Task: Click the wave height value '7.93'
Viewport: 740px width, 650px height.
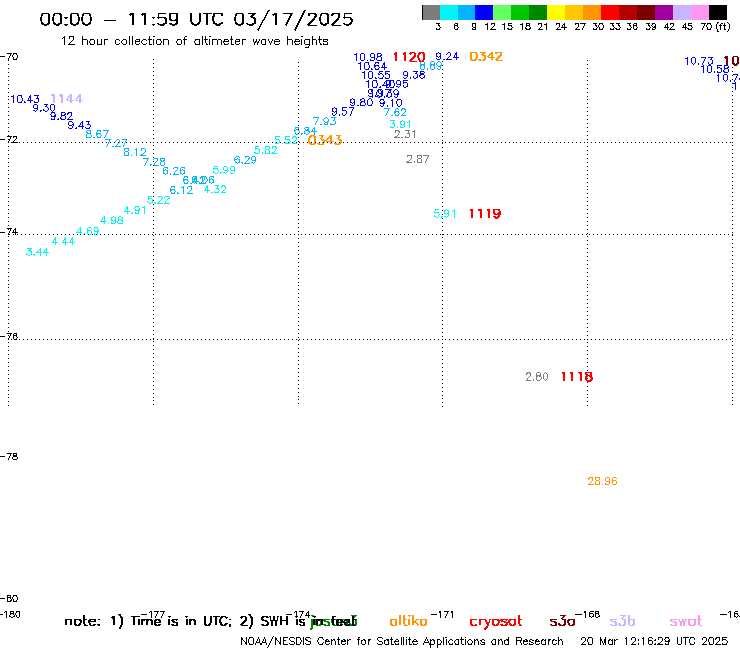Action: [325, 121]
